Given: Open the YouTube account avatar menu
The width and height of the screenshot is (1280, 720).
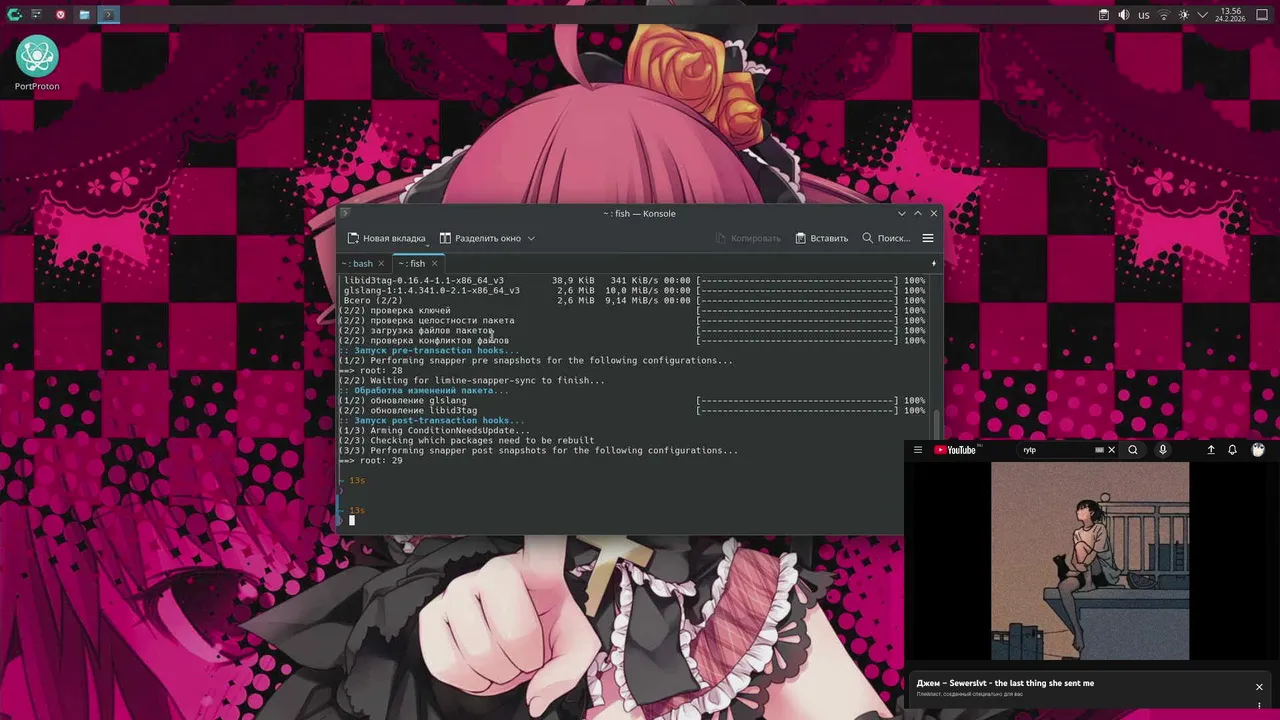Looking at the screenshot, I should [x=1258, y=450].
